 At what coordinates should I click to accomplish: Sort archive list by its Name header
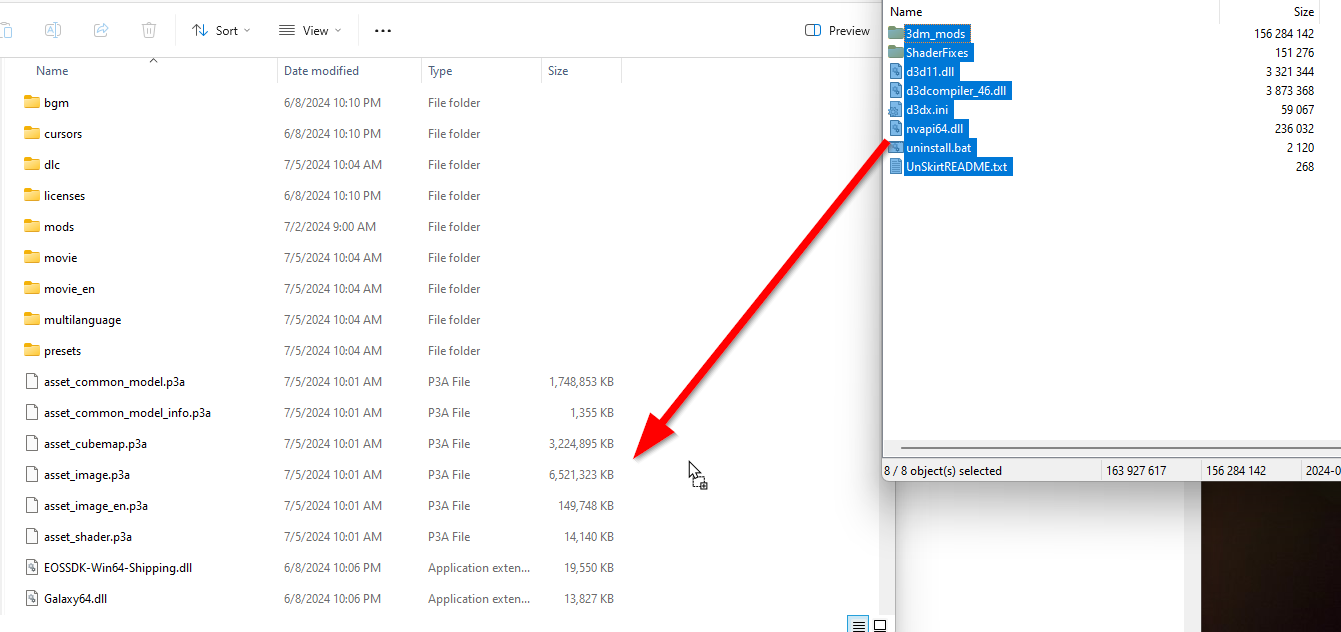[906, 12]
